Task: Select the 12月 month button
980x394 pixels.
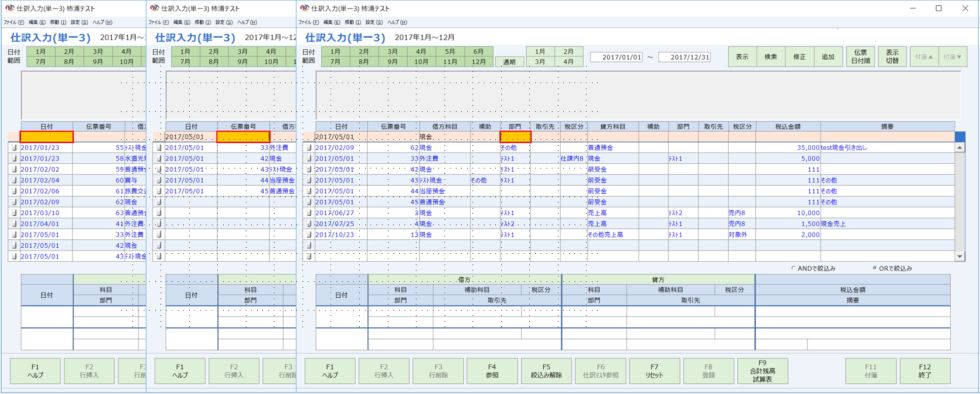Action: coord(479,62)
